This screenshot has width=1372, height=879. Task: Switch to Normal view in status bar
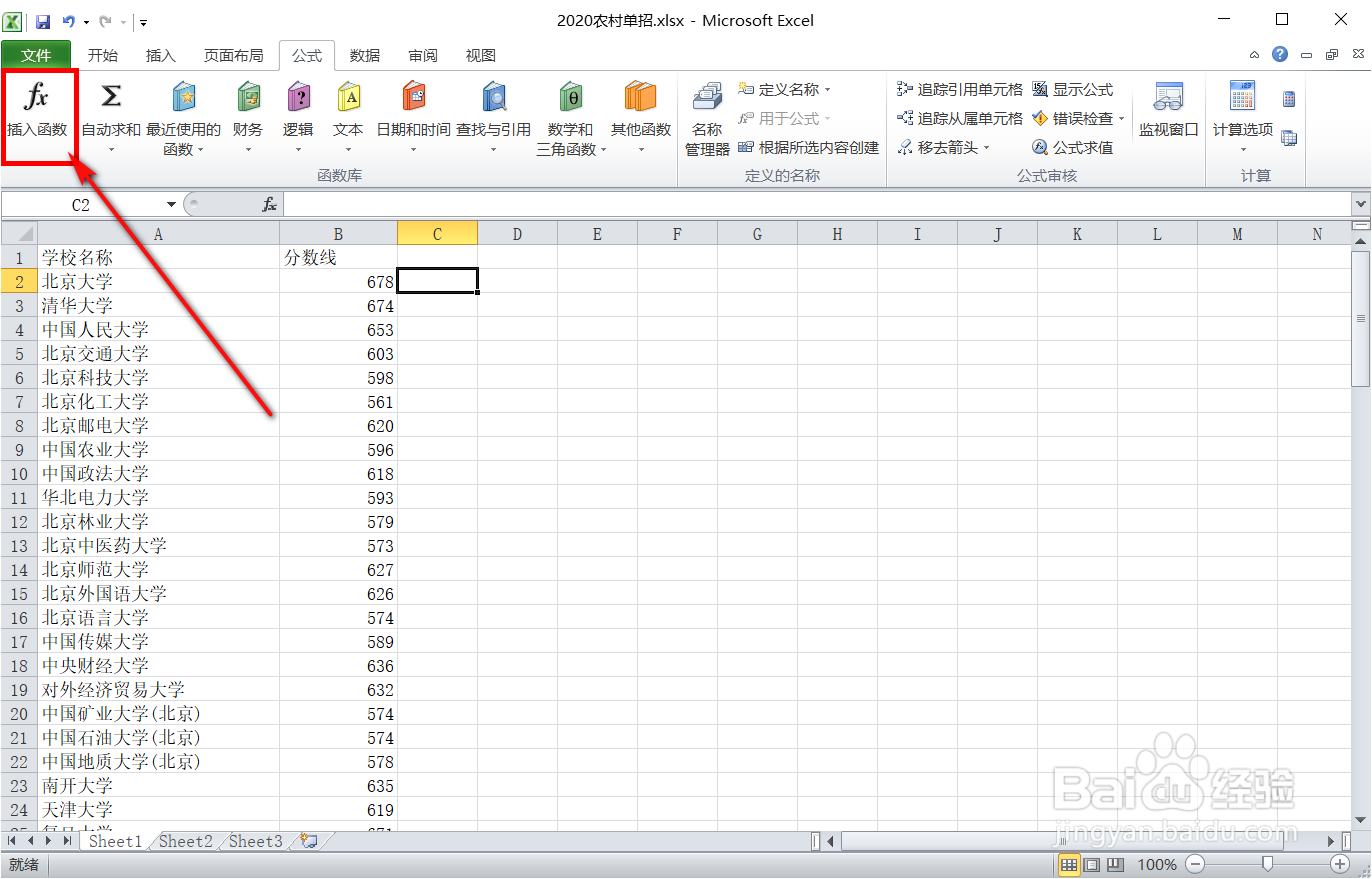tap(1069, 865)
